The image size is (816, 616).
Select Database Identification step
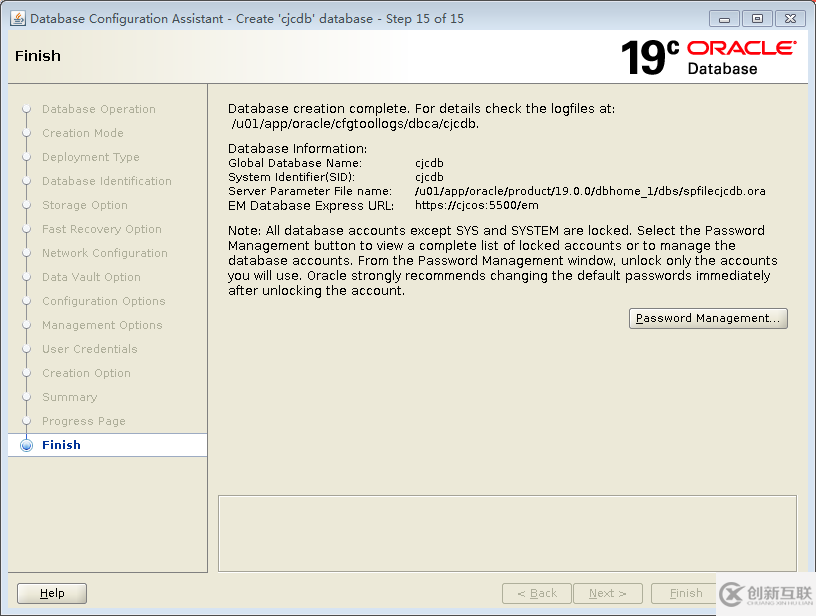pos(107,181)
